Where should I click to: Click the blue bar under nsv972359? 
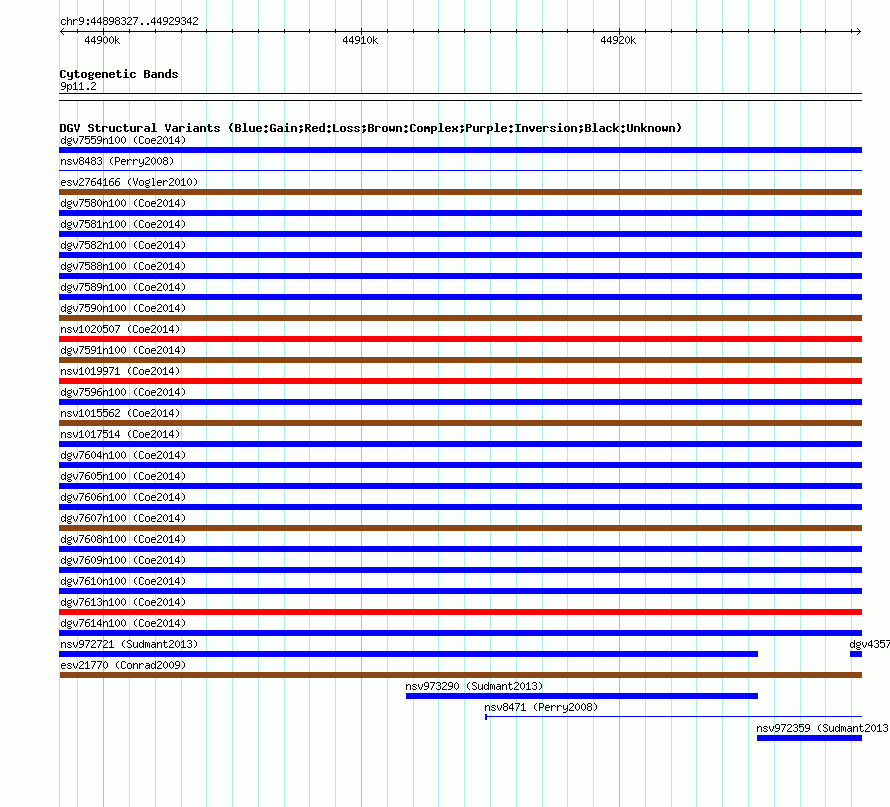[809, 738]
